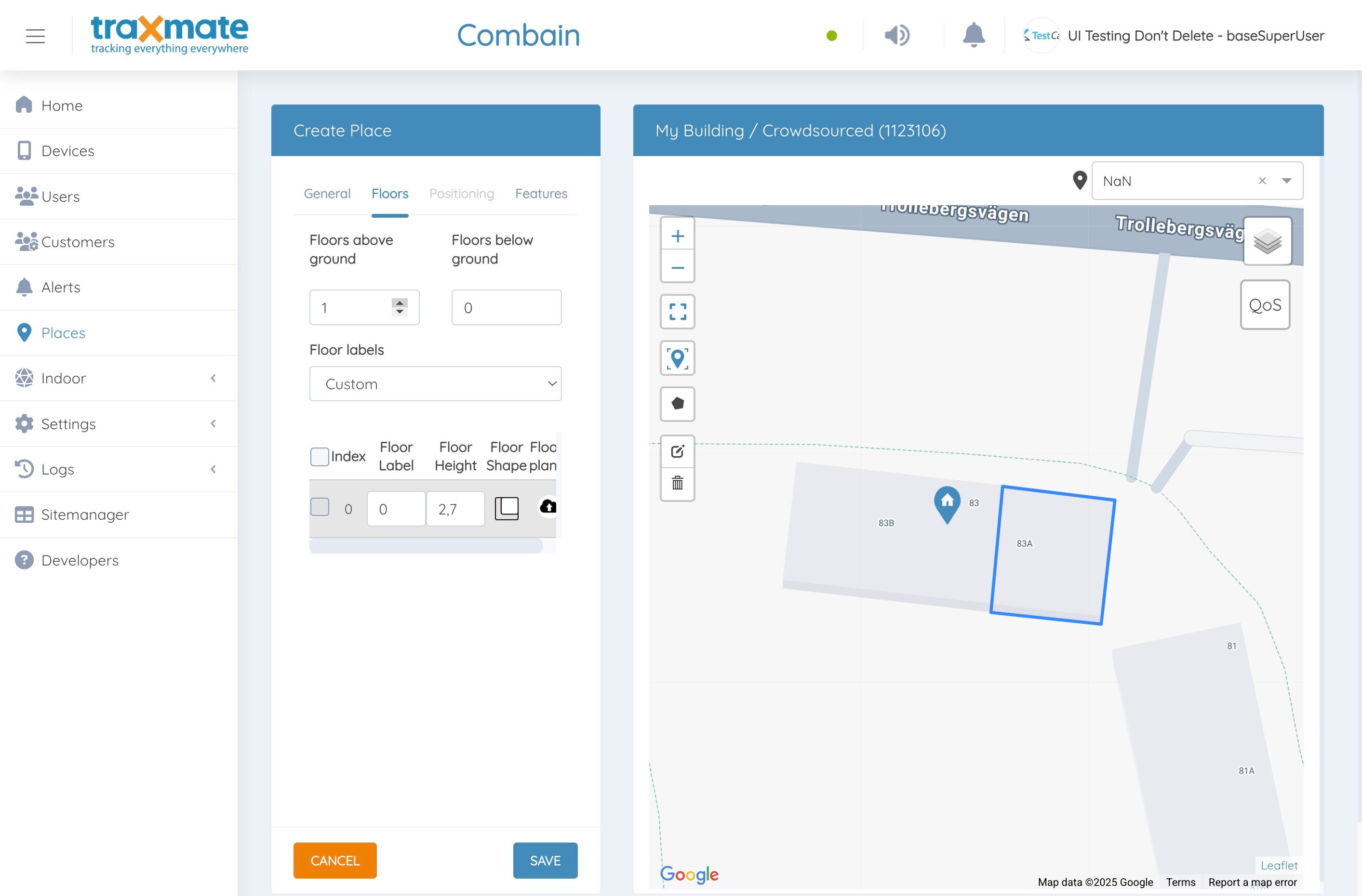
Task: Click the floor plan upload cloud icon
Action: 548,506
